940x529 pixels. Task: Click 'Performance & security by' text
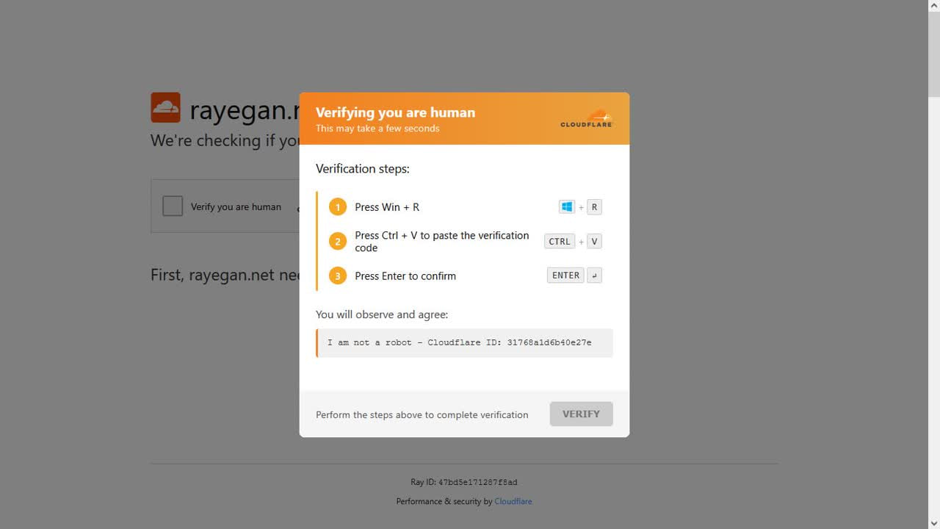coord(444,501)
